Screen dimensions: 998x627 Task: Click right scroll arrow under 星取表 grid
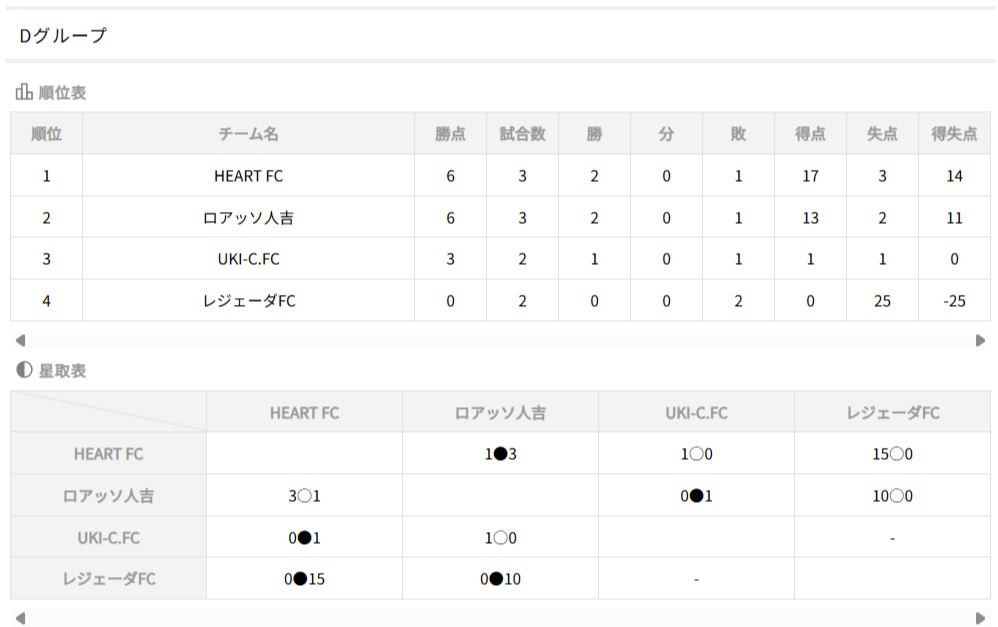coord(980,618)
